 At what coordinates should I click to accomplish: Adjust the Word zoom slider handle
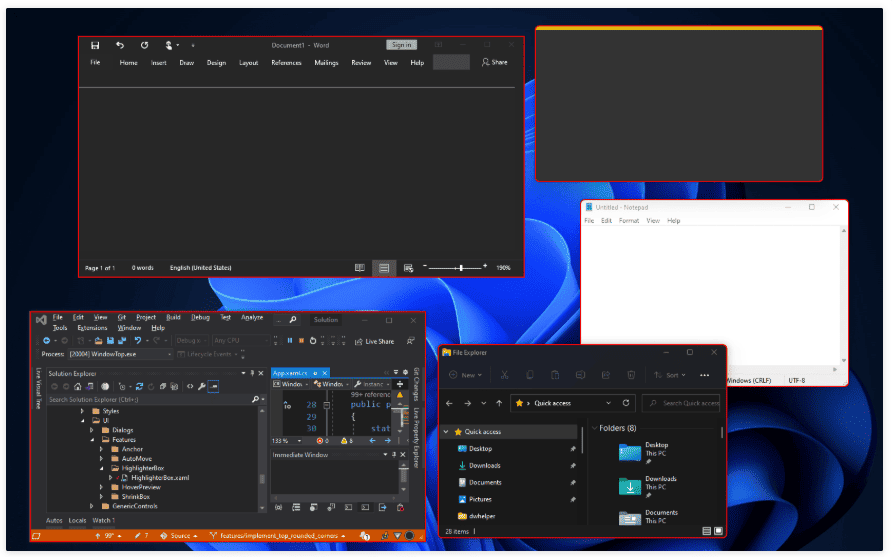461,267
